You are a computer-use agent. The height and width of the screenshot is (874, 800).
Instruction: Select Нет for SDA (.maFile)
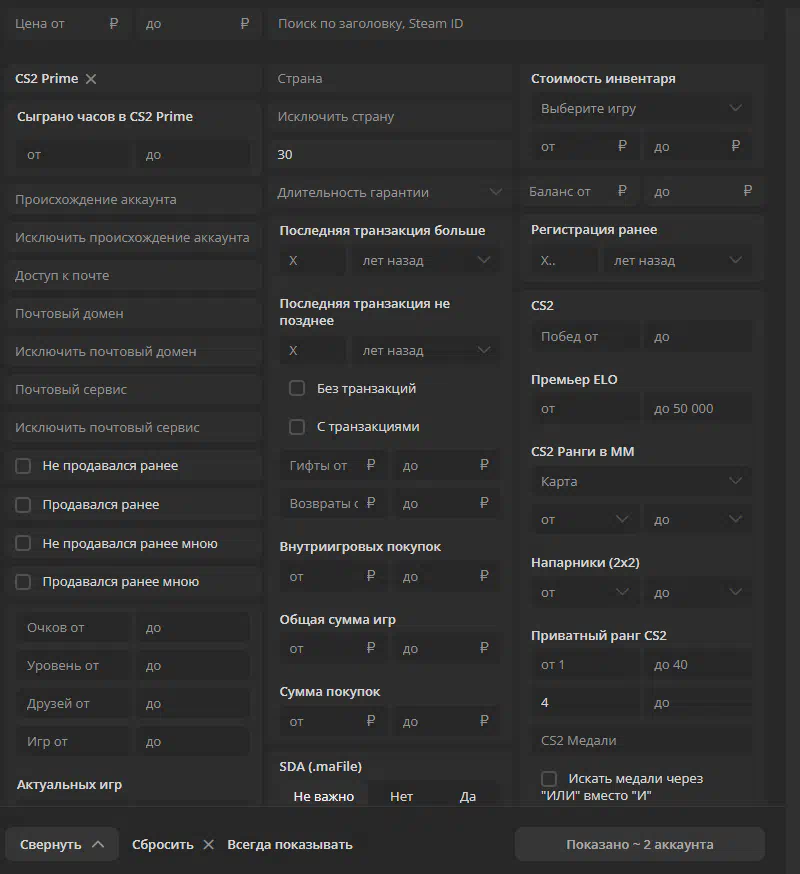[x=401, y=797]
